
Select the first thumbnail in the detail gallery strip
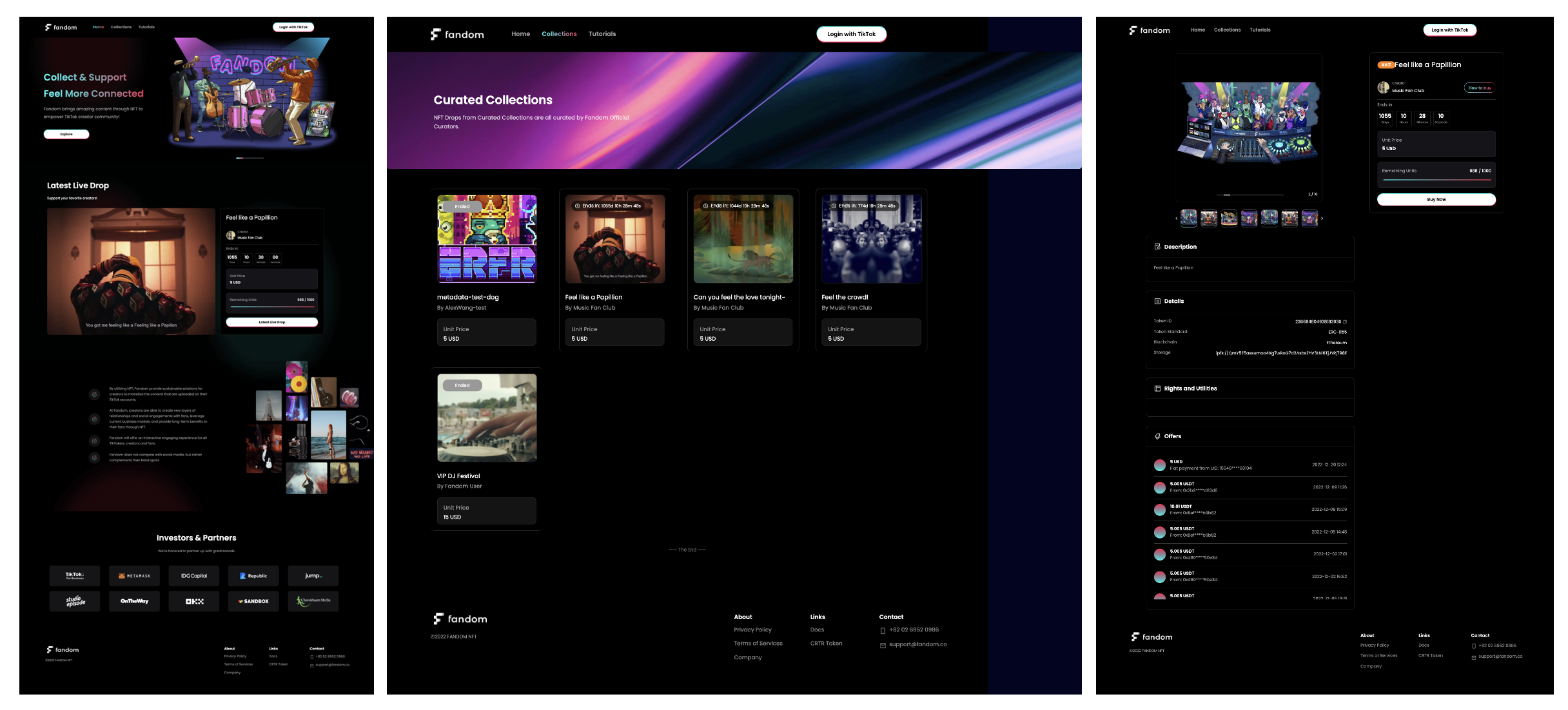[1189, 218]
